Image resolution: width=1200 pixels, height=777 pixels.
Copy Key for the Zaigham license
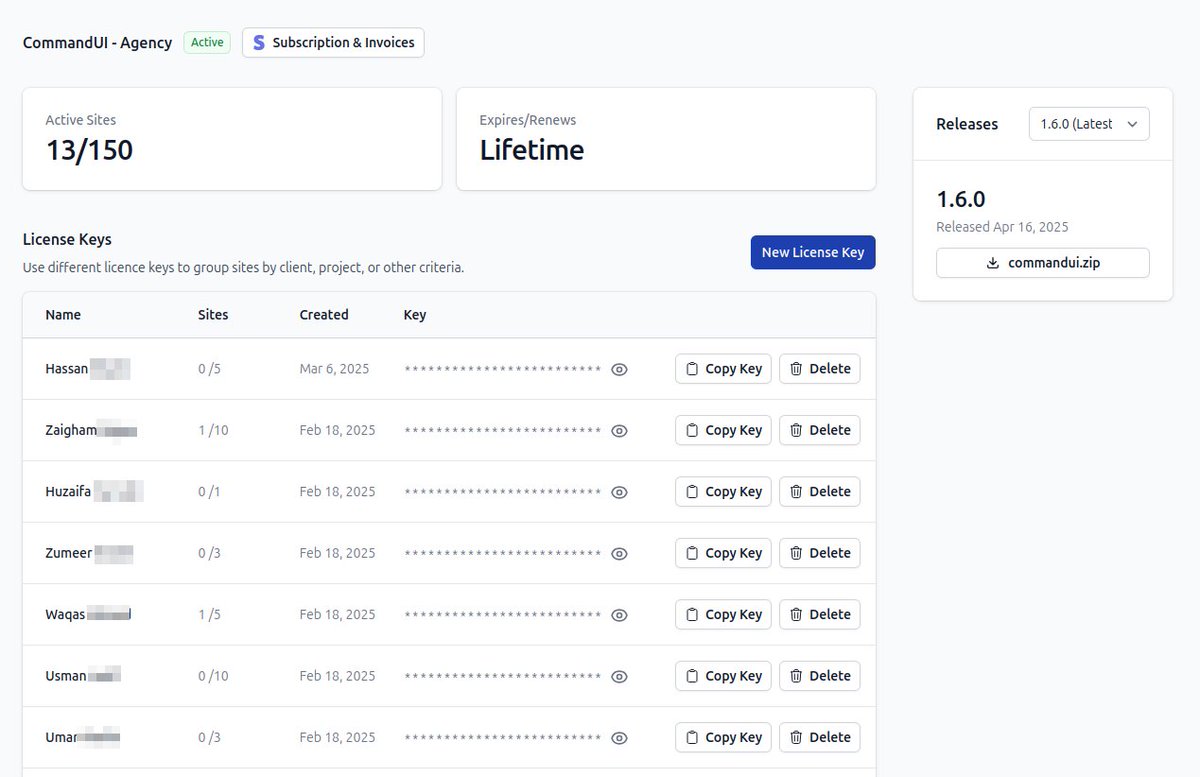(x=723, y=430)
